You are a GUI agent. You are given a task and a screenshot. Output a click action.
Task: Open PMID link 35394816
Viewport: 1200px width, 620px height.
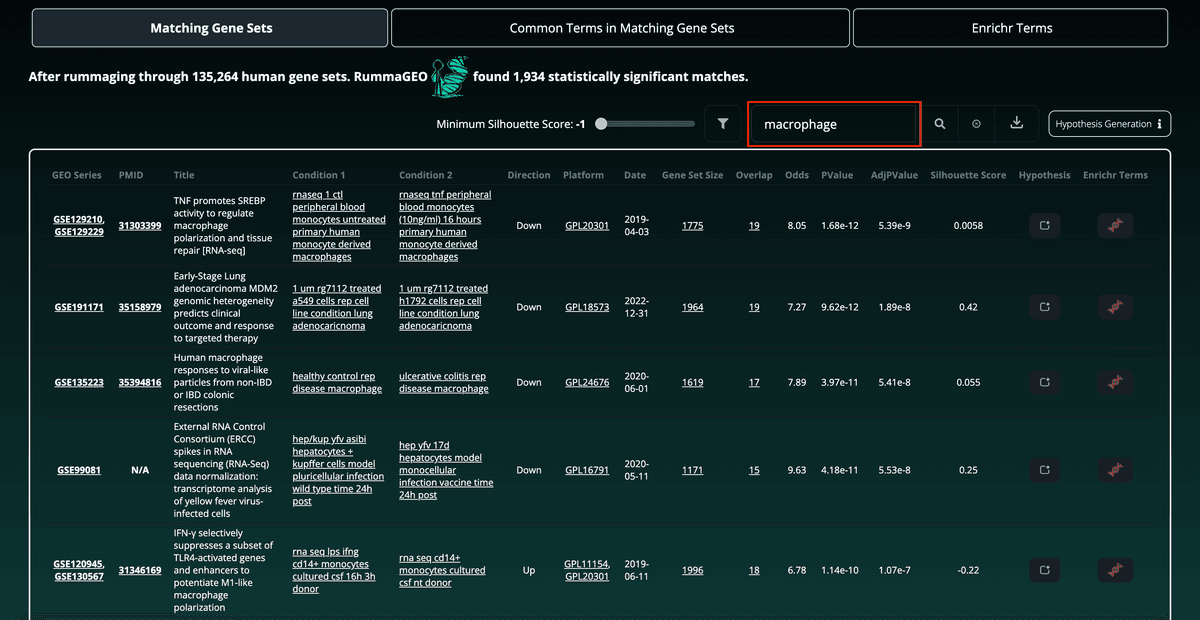click(140, 382)
